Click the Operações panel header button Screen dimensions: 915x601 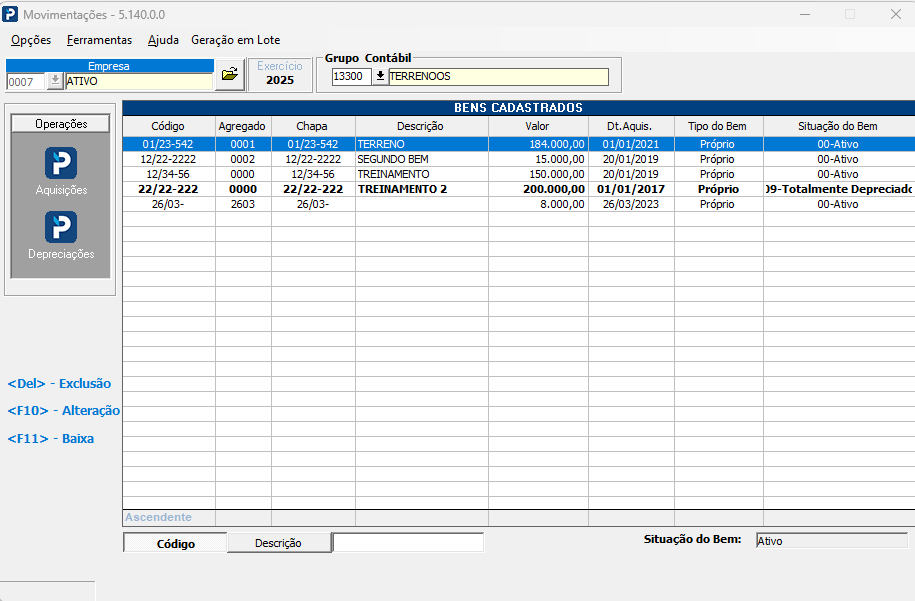(x=61, y=124)
